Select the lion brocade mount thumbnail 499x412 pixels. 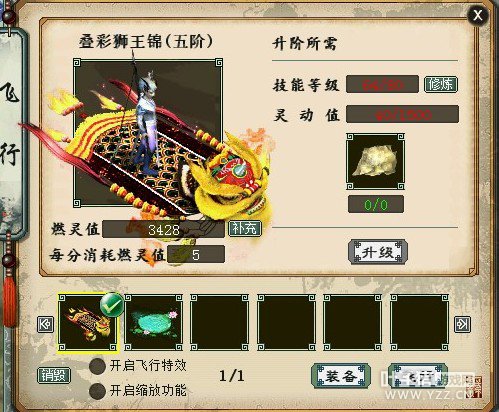pos(87,323)
